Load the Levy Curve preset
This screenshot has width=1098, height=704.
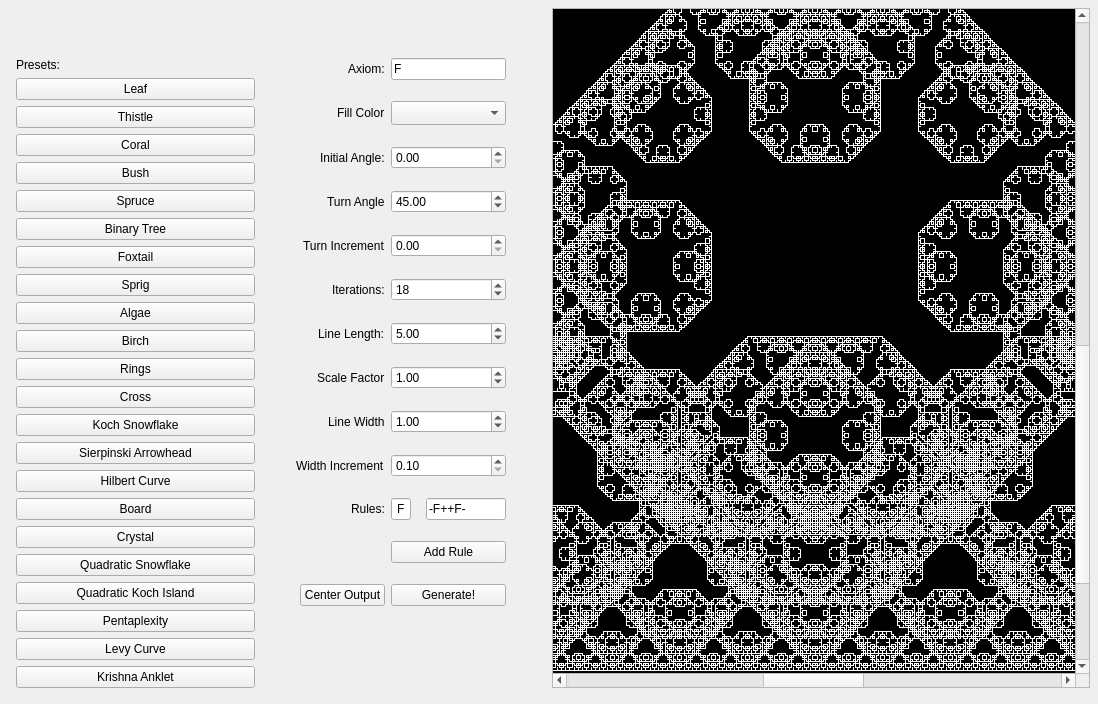click(x=135, y=649)
